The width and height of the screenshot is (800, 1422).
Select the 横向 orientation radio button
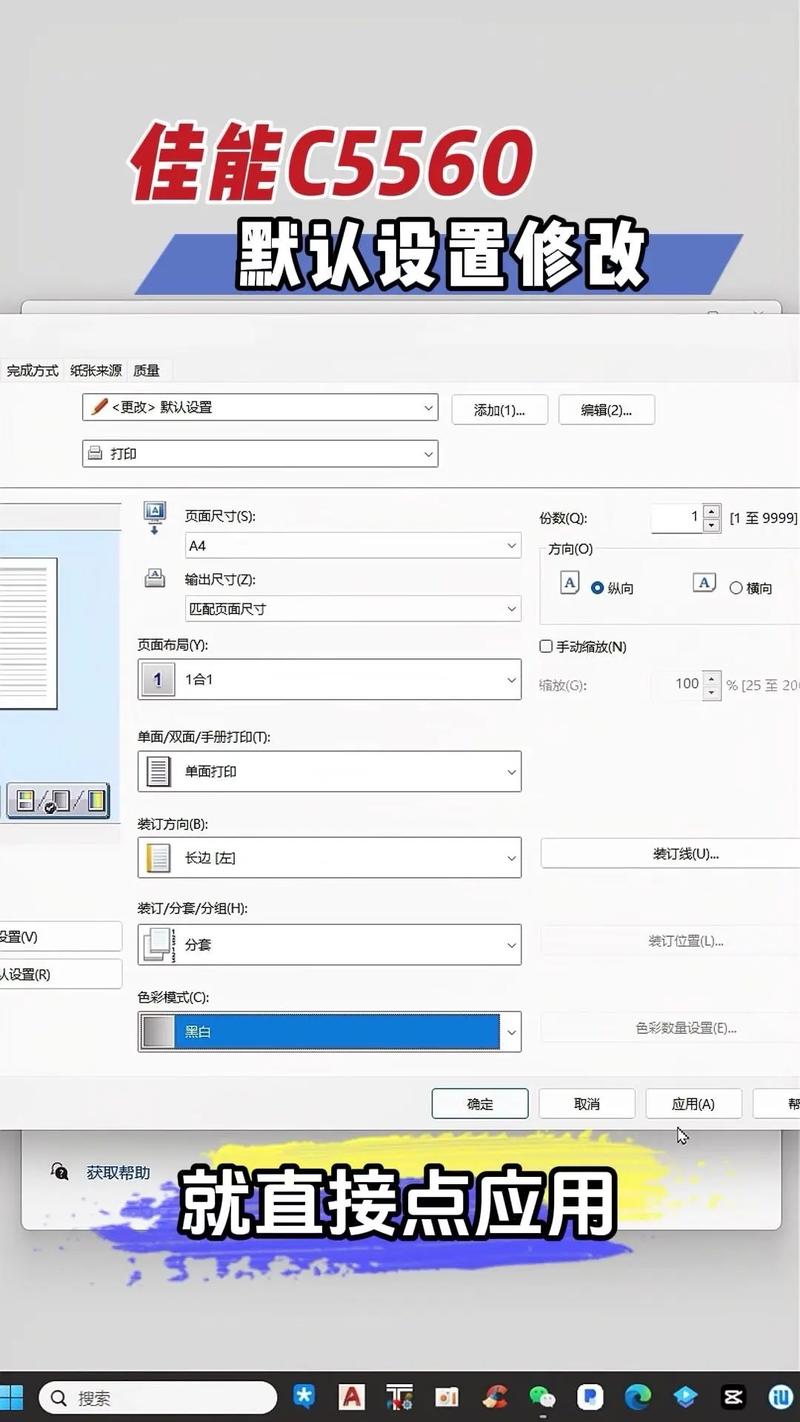click(x=736, y=588)
